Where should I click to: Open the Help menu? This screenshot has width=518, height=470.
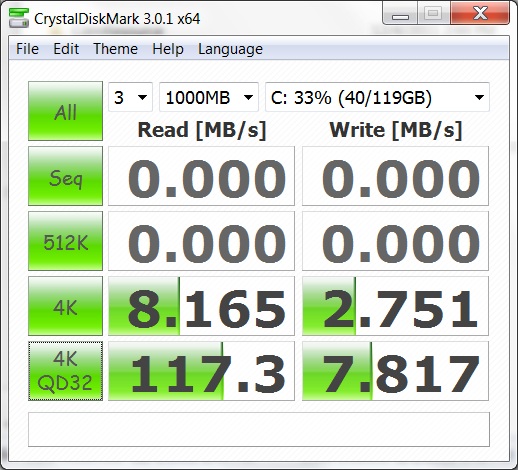click(x=168, y=49)
